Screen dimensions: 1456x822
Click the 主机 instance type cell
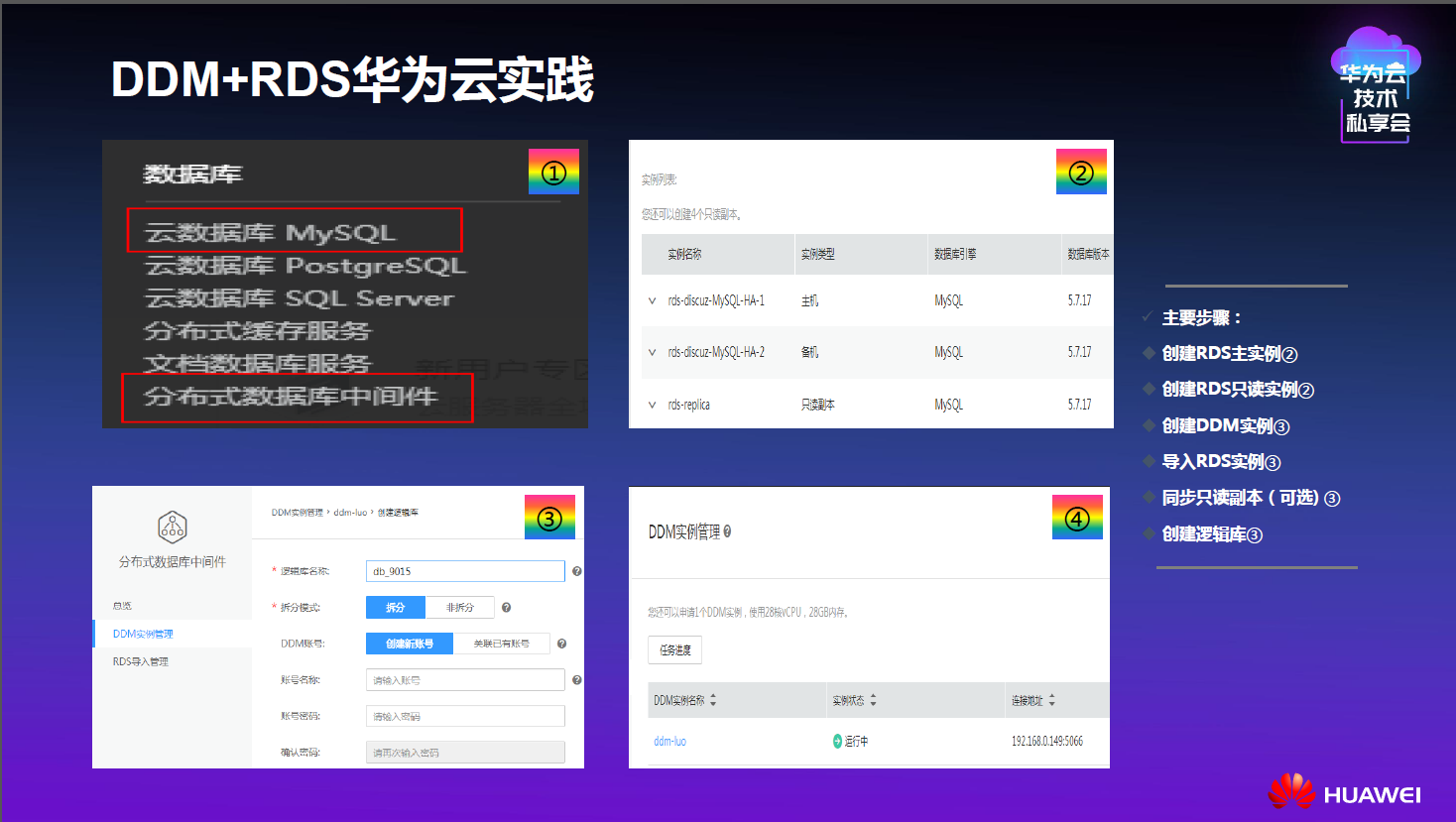(810, 300)
